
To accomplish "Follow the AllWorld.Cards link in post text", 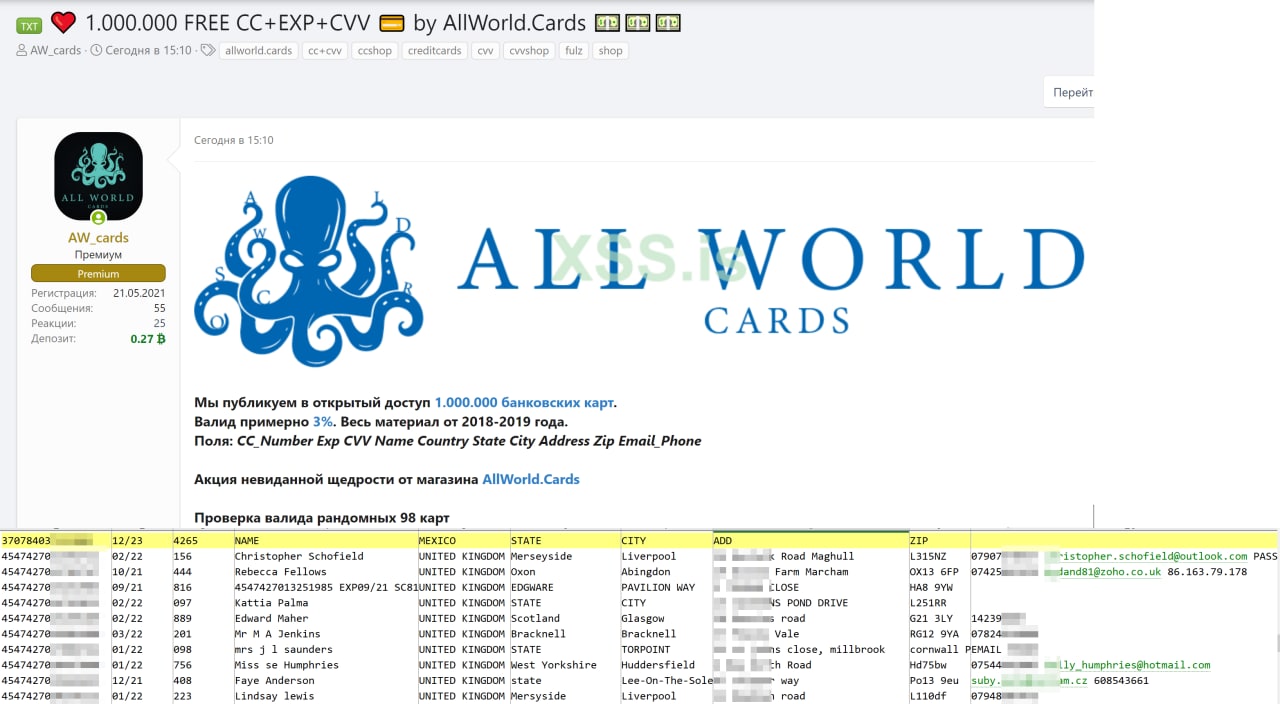I will point(531,479).
